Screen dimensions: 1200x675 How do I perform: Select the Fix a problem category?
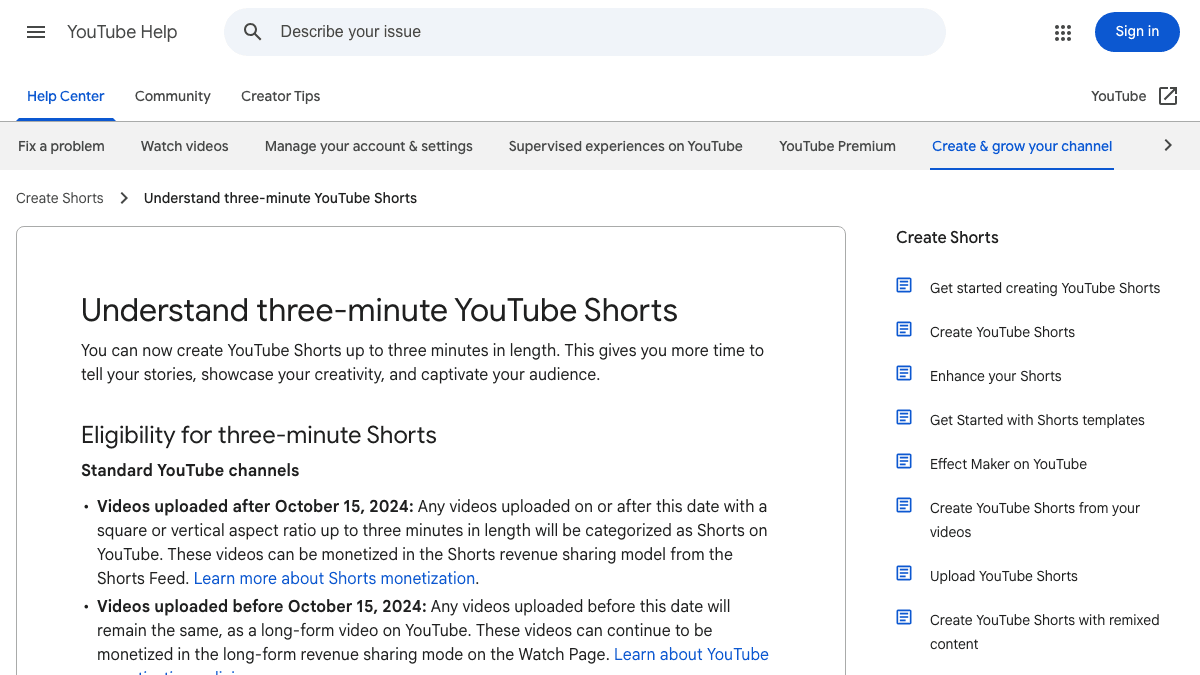(x=61, y=146)
